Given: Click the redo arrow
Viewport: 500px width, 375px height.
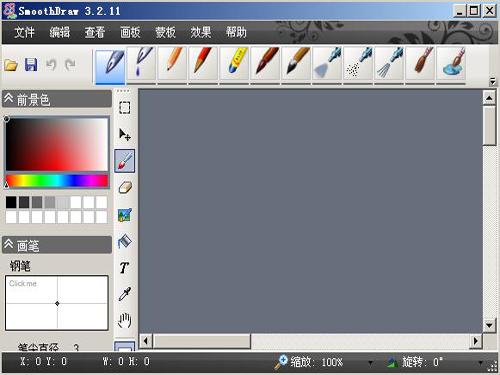Looking at the screenshot, I should coord(70,64).
